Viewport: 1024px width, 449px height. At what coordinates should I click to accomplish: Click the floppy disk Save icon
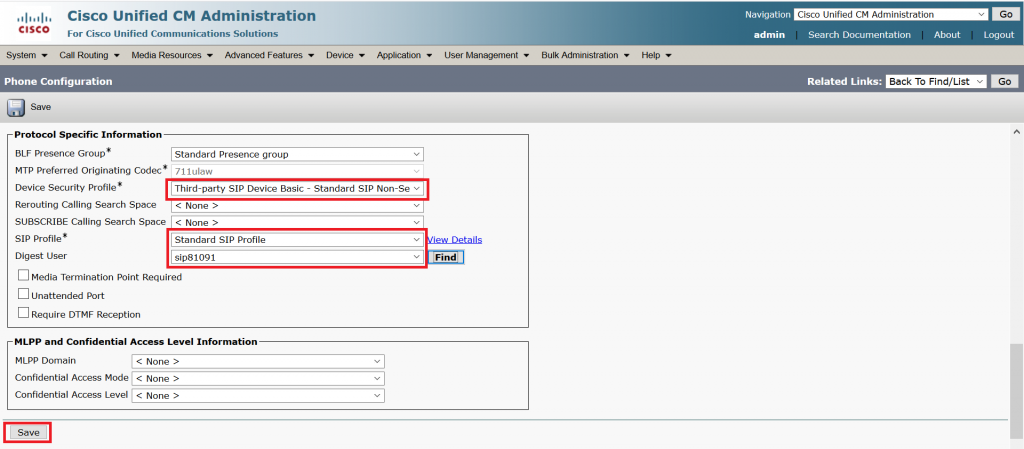pos(17,107)
